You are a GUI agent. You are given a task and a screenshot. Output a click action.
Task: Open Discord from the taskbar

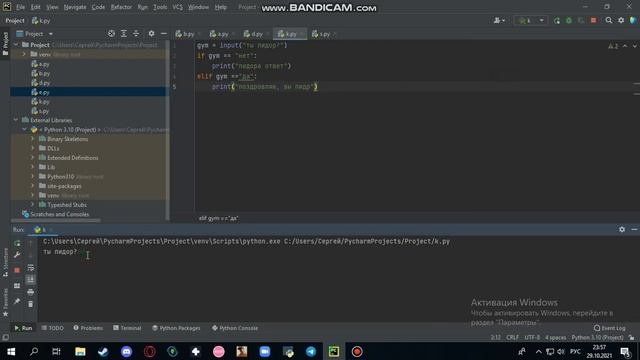127,351
